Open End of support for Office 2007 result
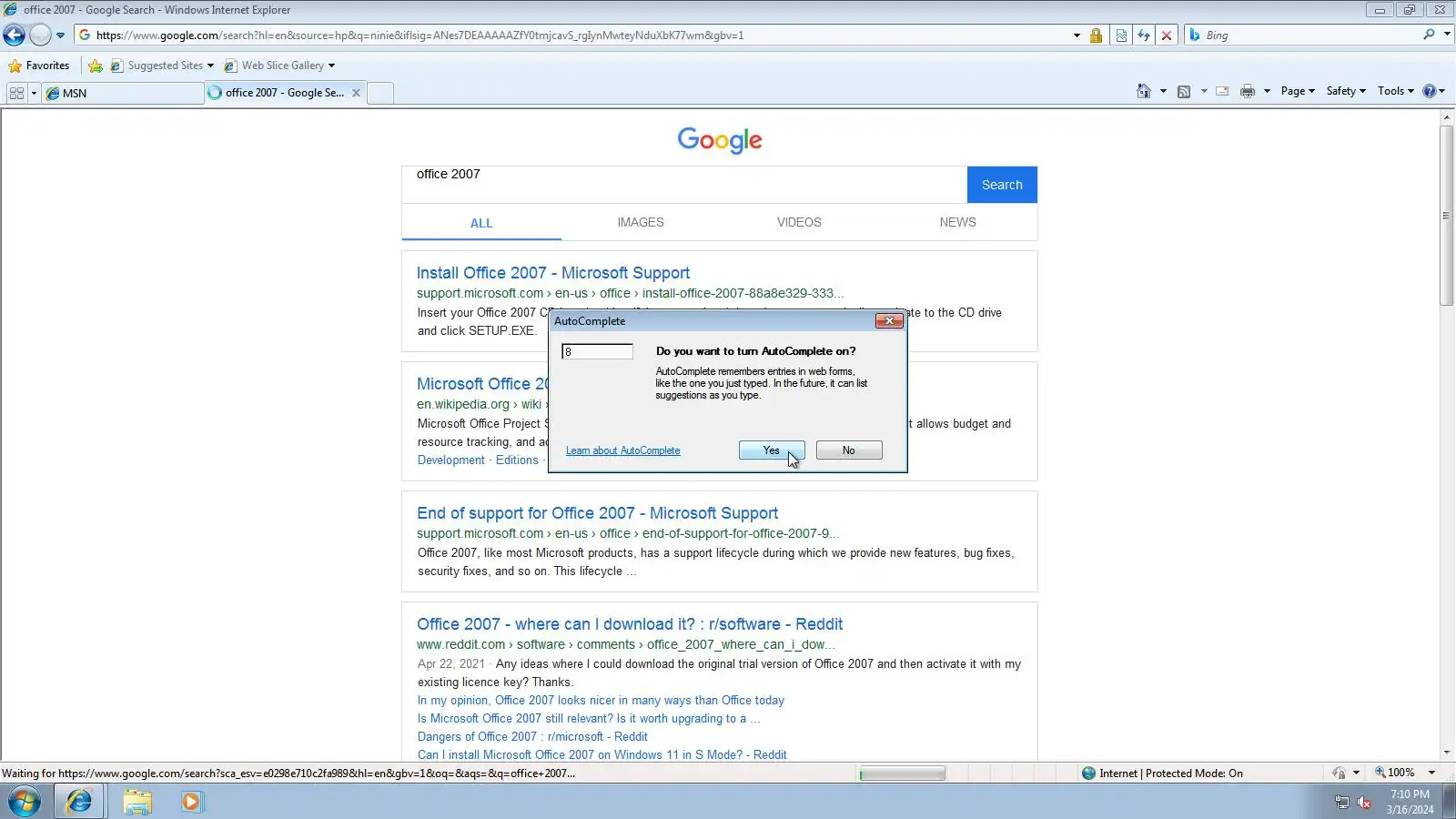Image resolution: width=1456 pixels, height=819 pixels. pyautogui.click(x=598, y=513)
